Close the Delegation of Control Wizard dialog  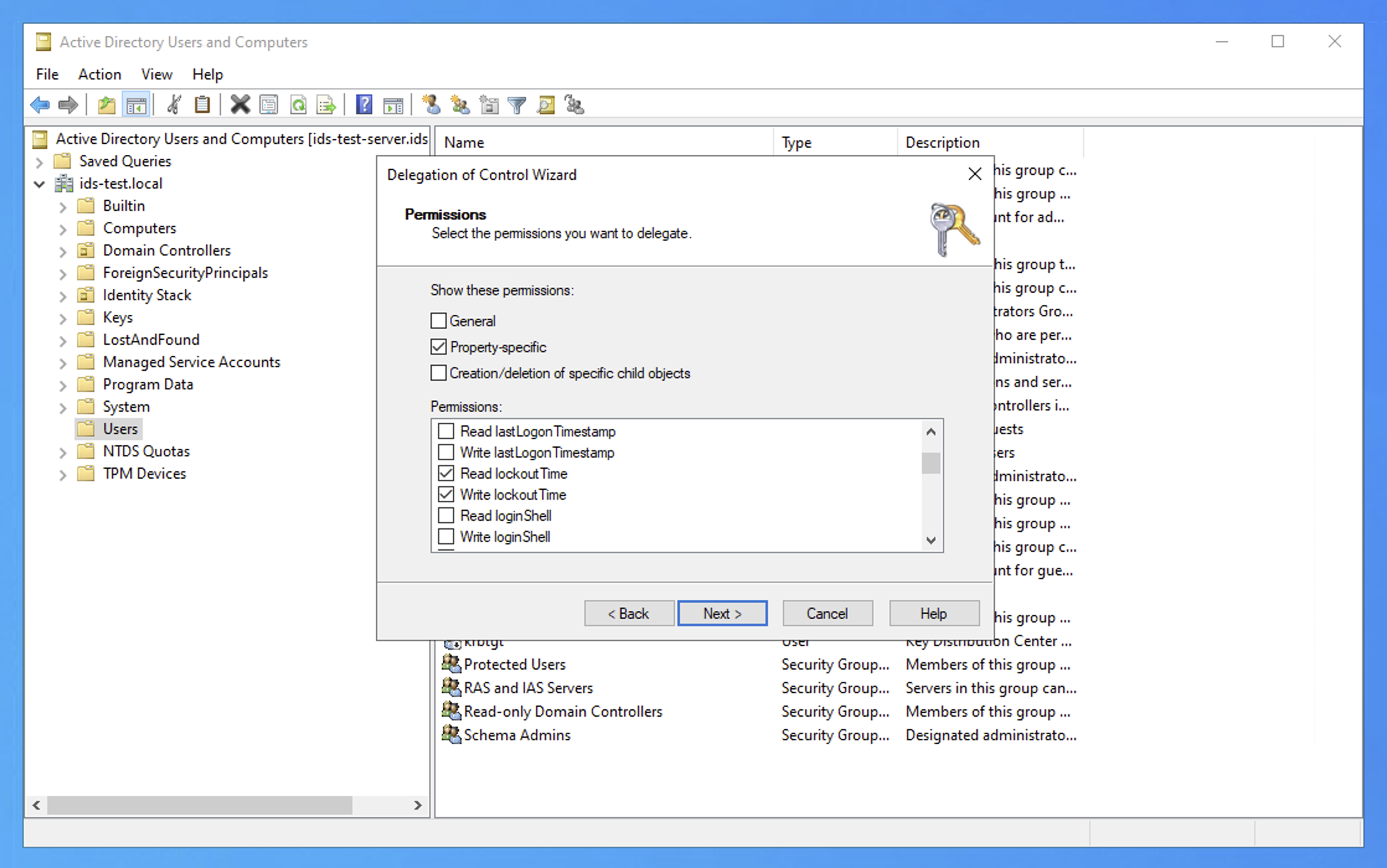tap(975, 174)
